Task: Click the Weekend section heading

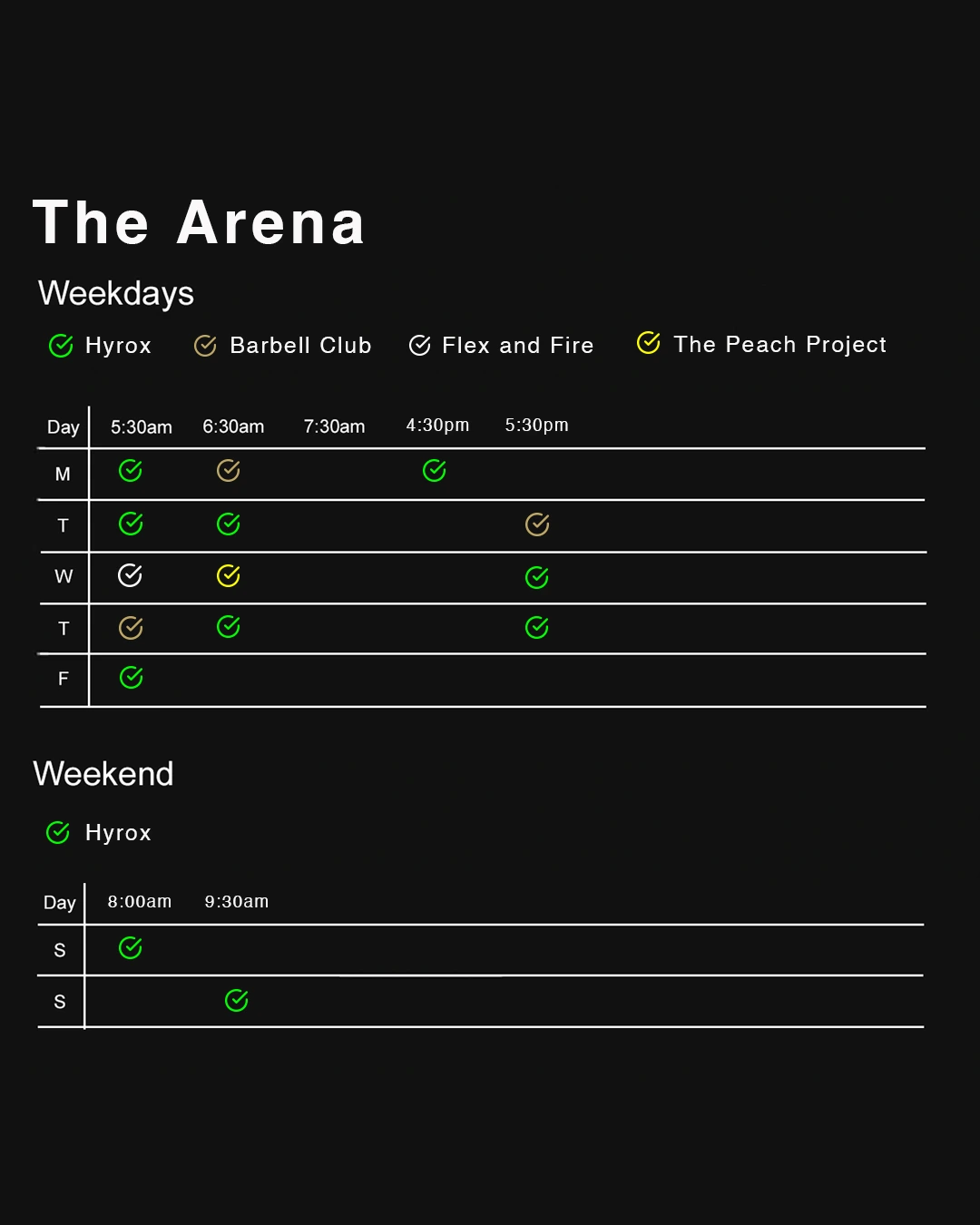Action: click(x=103, y=774)
